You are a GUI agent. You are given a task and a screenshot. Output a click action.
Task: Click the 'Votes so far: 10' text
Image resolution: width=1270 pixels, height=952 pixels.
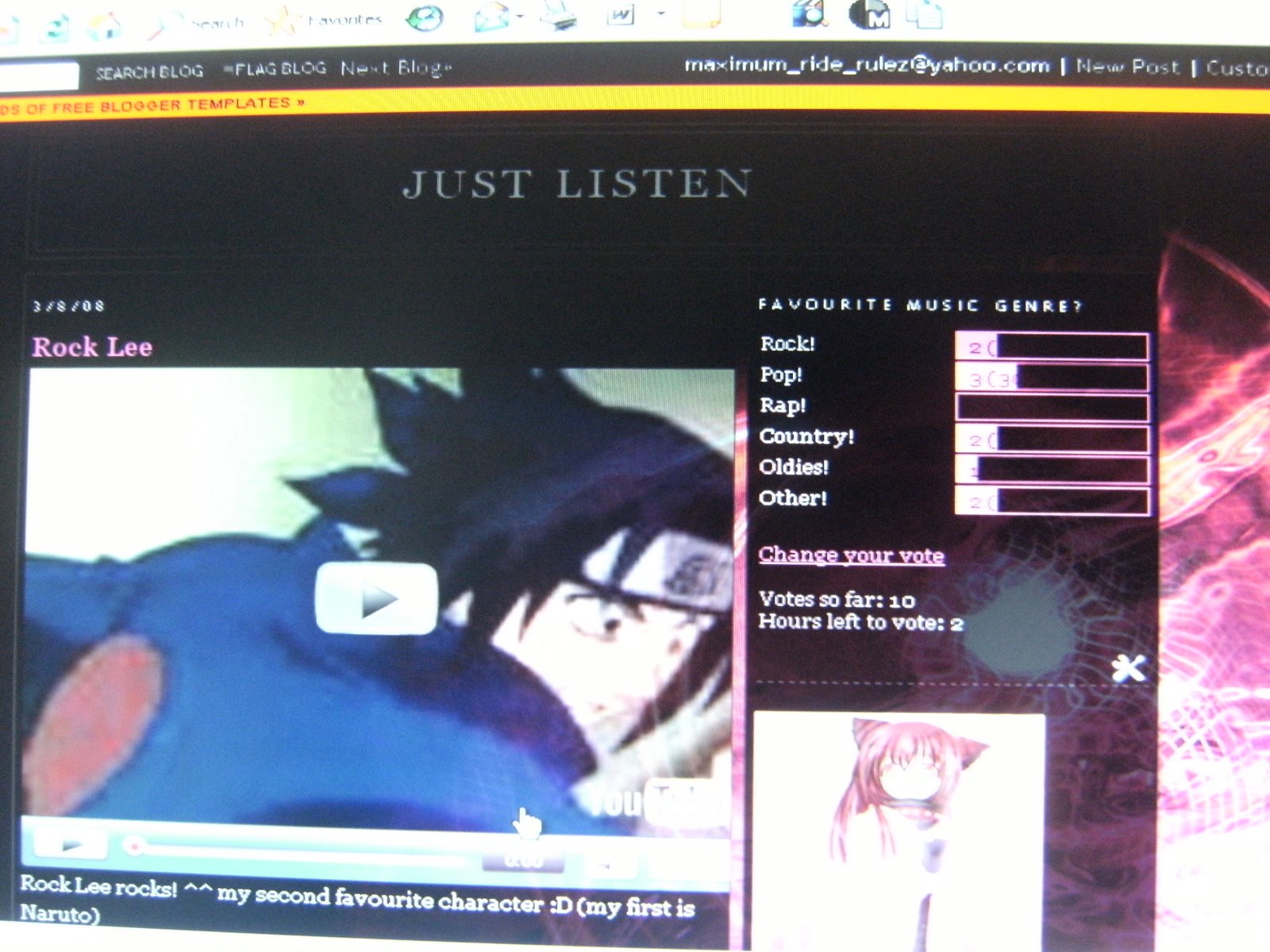click(x=837, y=599)
